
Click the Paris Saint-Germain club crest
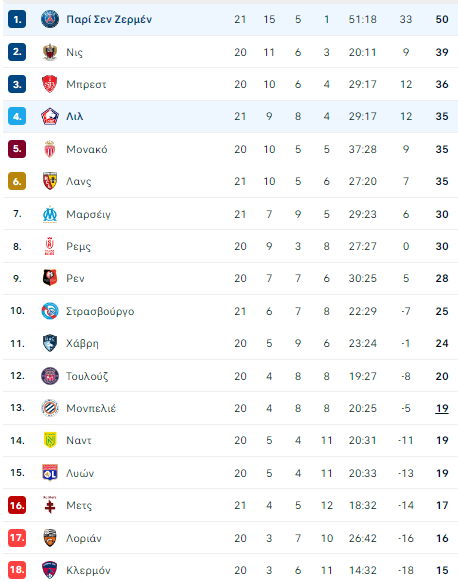[x=50, y=19]
